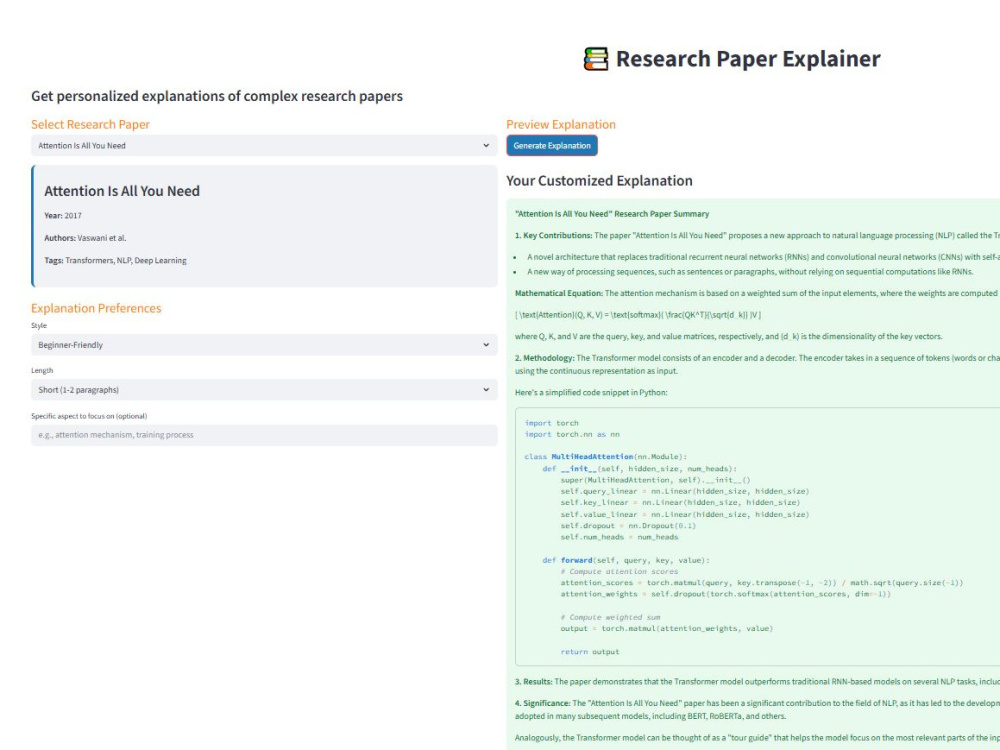Click the Generate Explanation button

click(552, 145)
